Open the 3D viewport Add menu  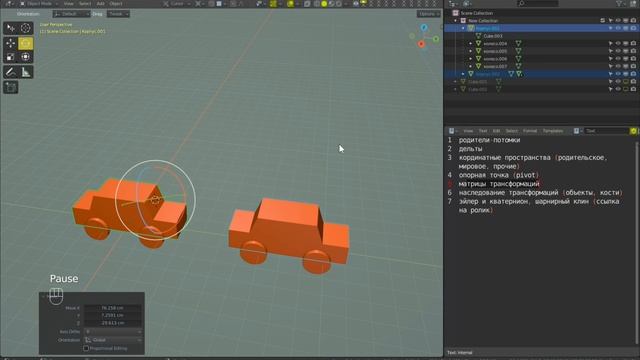point(100,4)
